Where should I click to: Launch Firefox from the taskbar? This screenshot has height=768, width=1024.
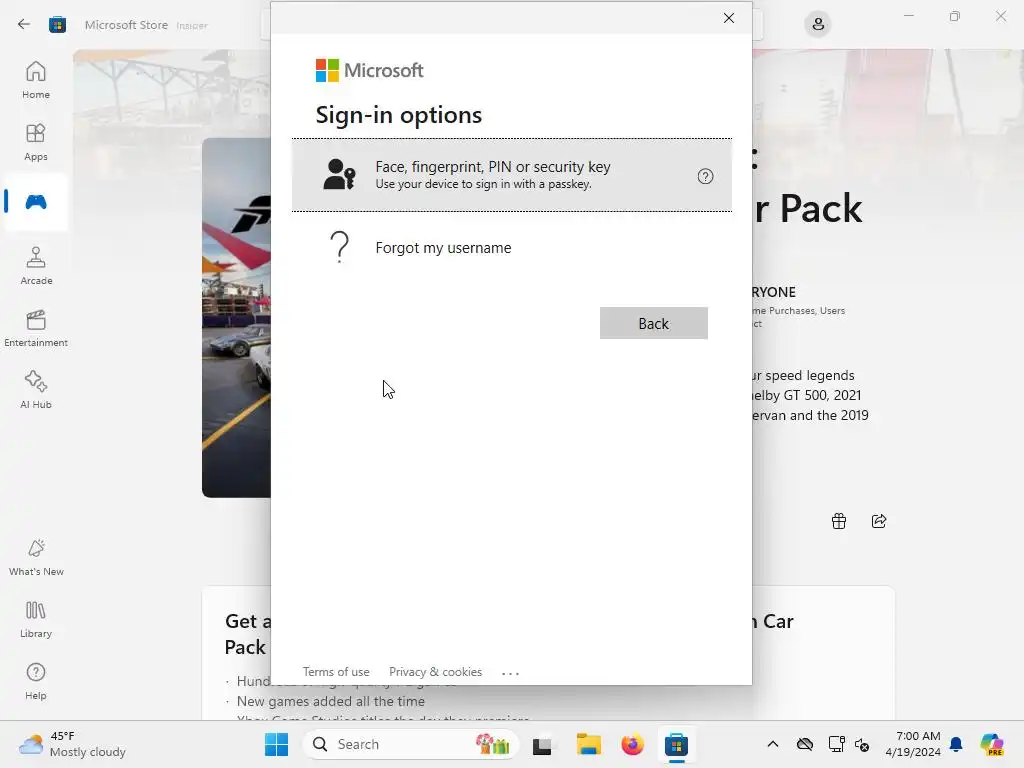pos(632,744)
